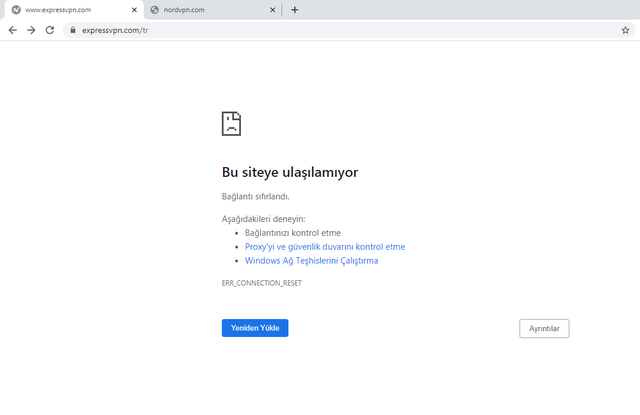This screenshot has width=640, height=415.
Task: Click the text Bağlantınızı kontrol etme
Action: pos(293,233)
